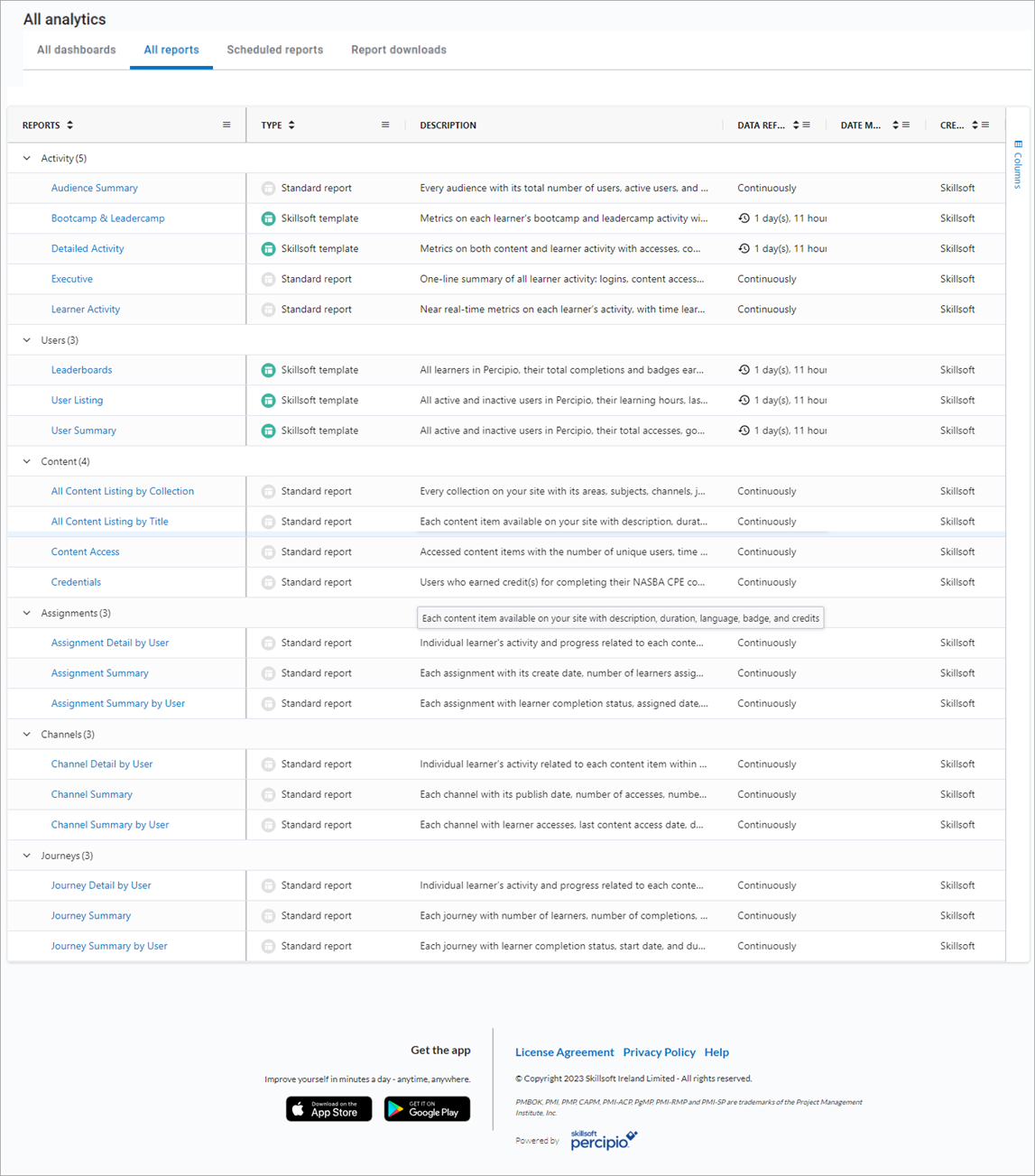The image size is (1035, 1176).
Task: Collapse the Users (3) section
Action: pos(26,340)
